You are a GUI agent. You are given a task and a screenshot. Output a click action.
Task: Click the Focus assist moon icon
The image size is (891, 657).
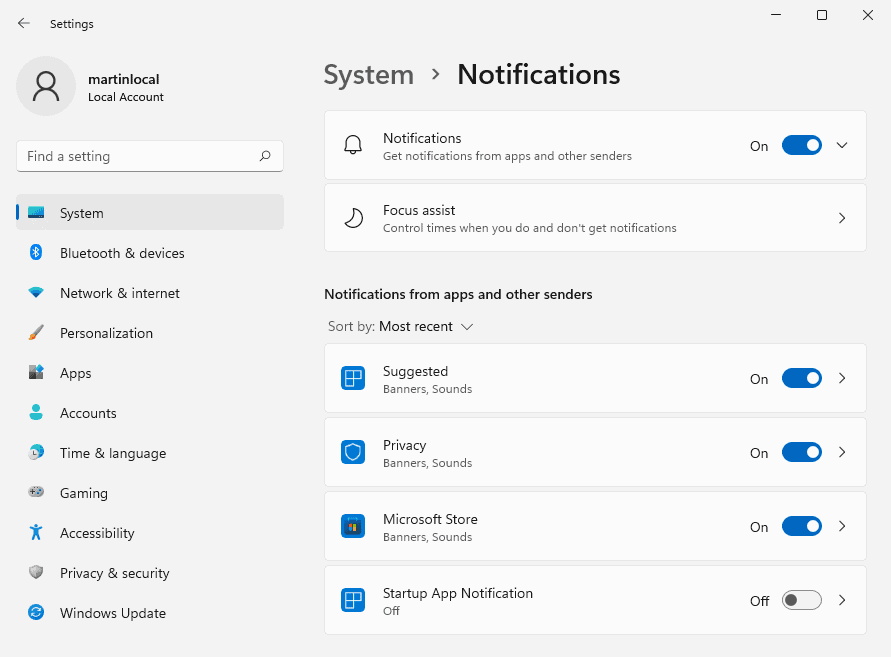tap(353, 218)
